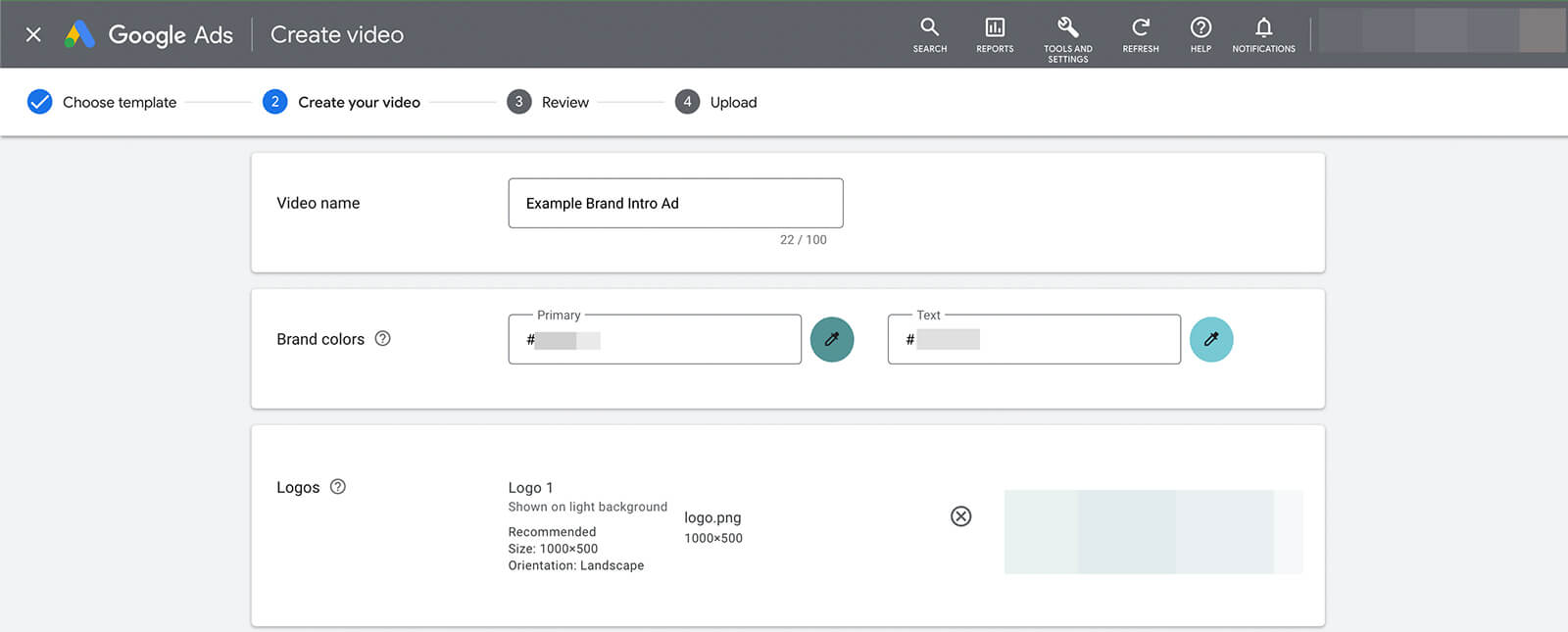The width and height of the screenshot is (1568, 632).
Task: Jump to the Review step
Action: click(548, 102)
